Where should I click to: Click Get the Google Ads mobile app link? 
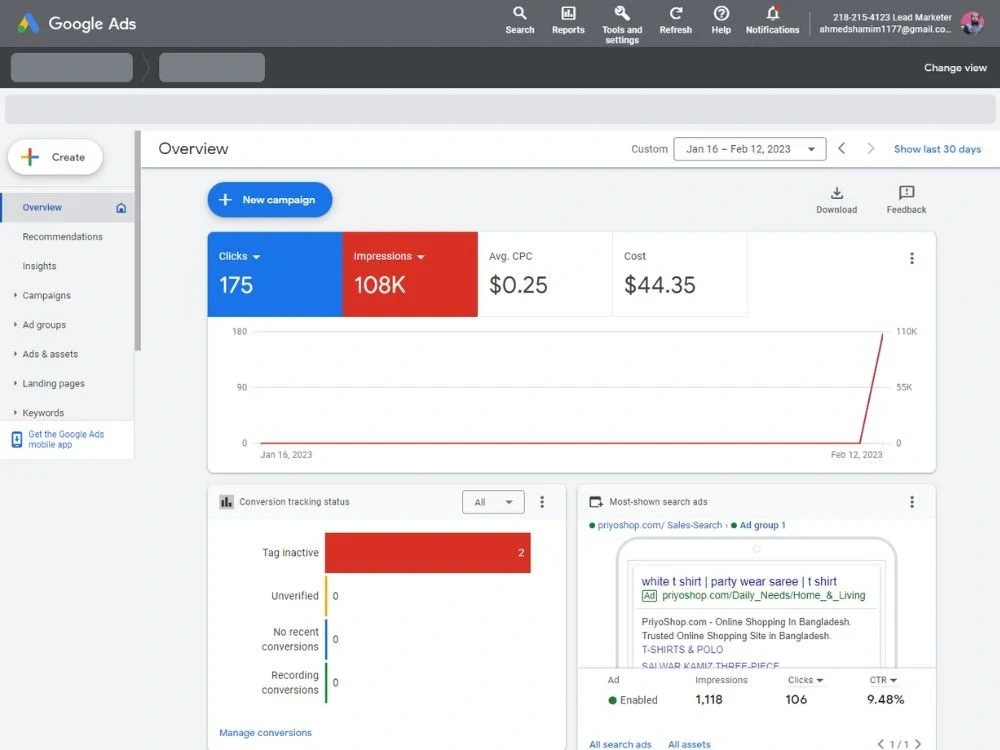66,439
